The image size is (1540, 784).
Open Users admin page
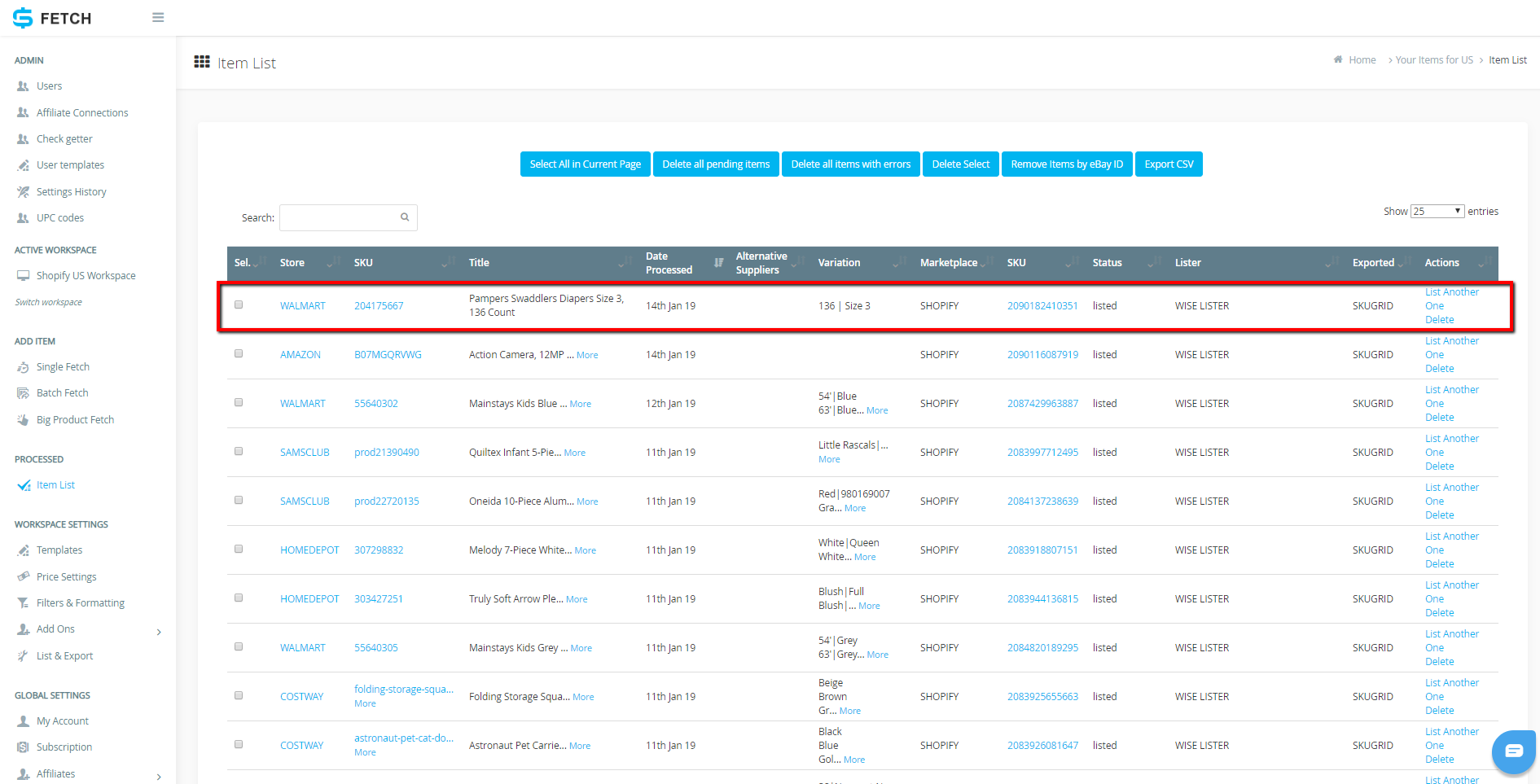pyautogui.click(x=49, y=86)
